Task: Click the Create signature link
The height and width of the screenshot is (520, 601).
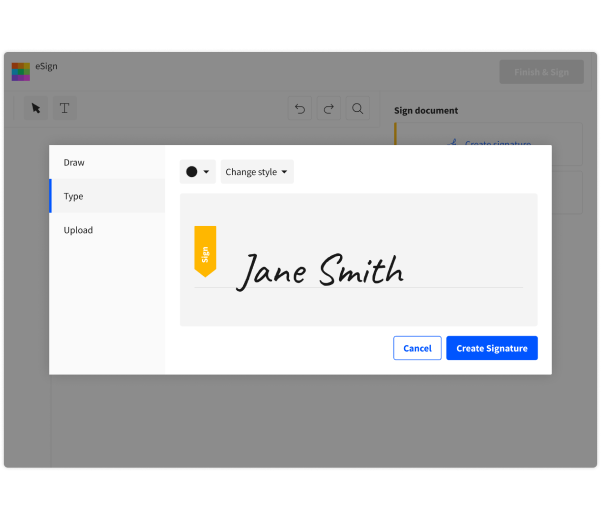Action: tap(497, 143)
